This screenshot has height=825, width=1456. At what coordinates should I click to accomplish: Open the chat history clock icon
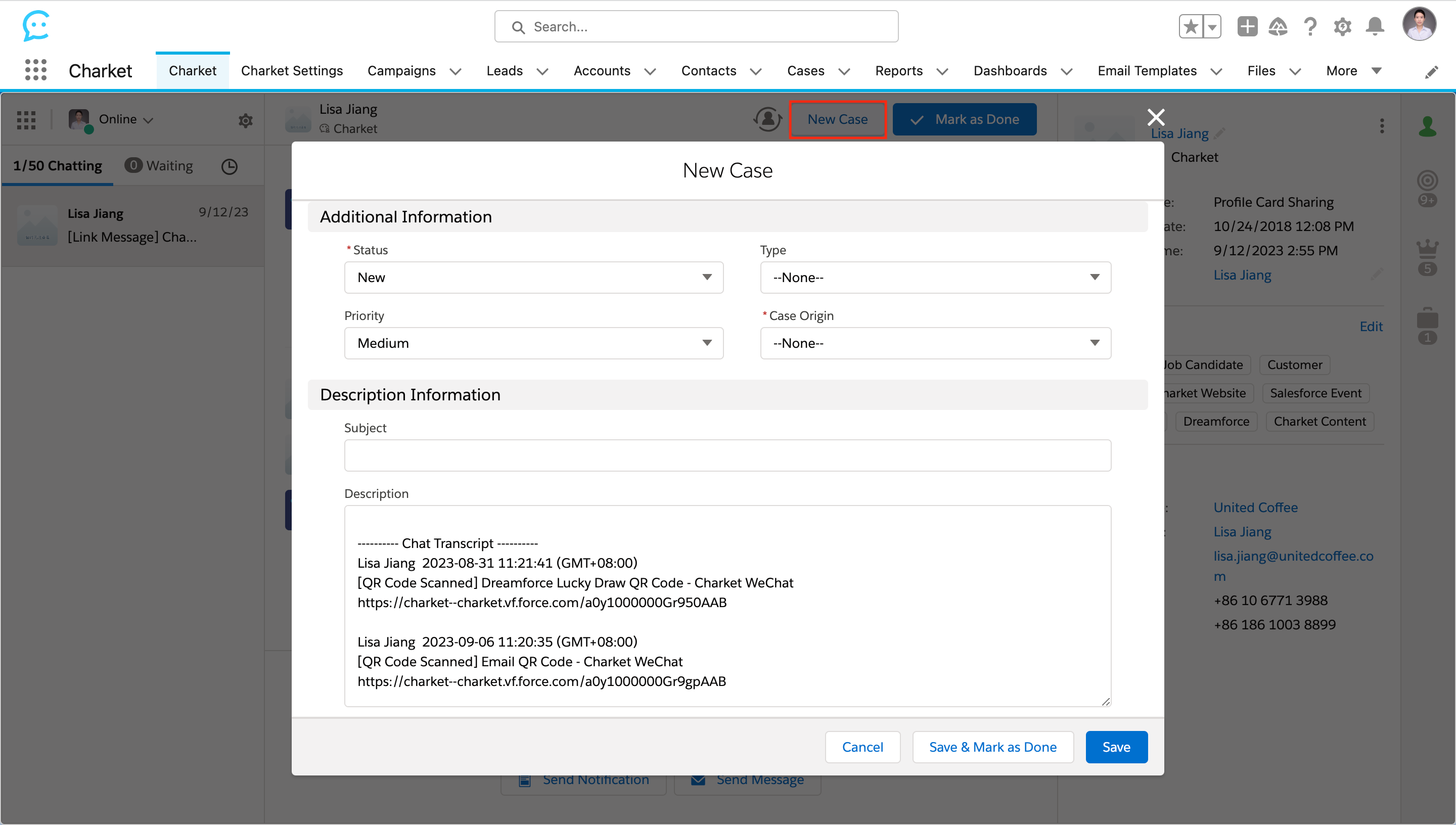pyautogui.click(x=229, y=166)
